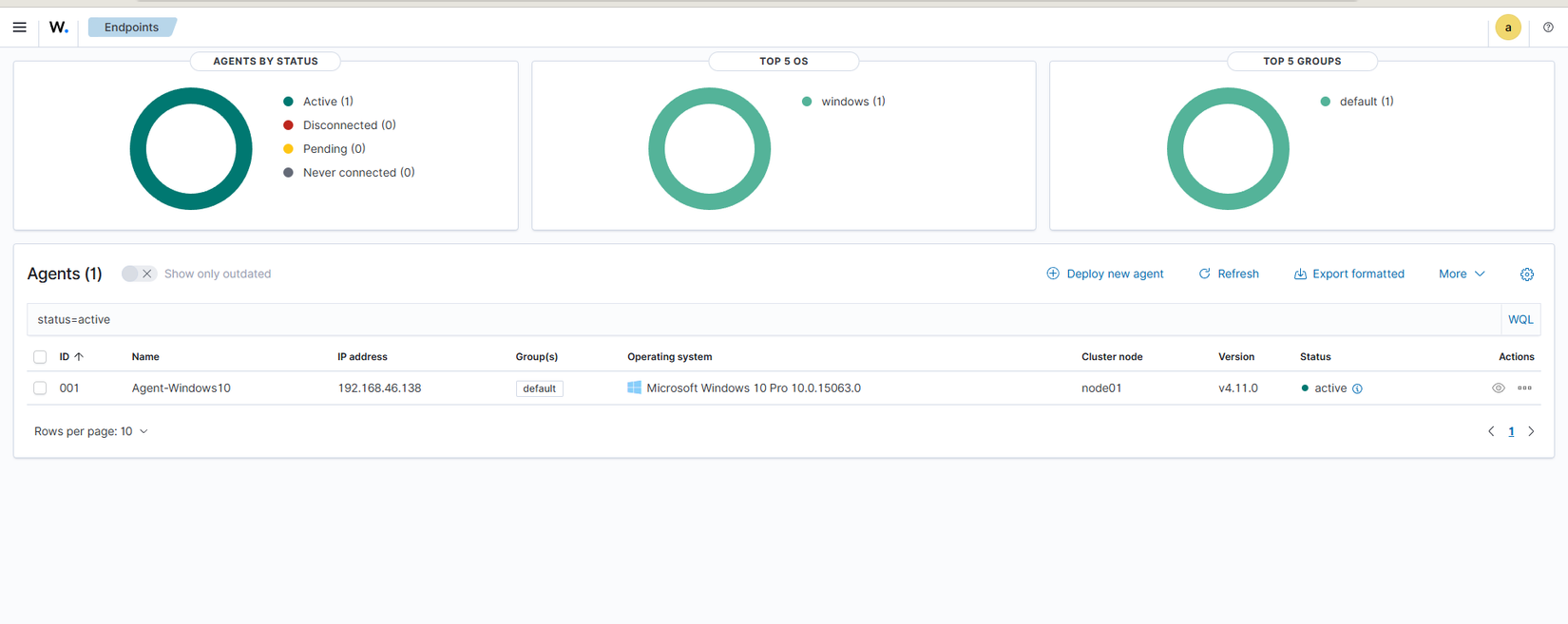
Task: Click the Active (1) legend item
Action: tap(318, 102)
